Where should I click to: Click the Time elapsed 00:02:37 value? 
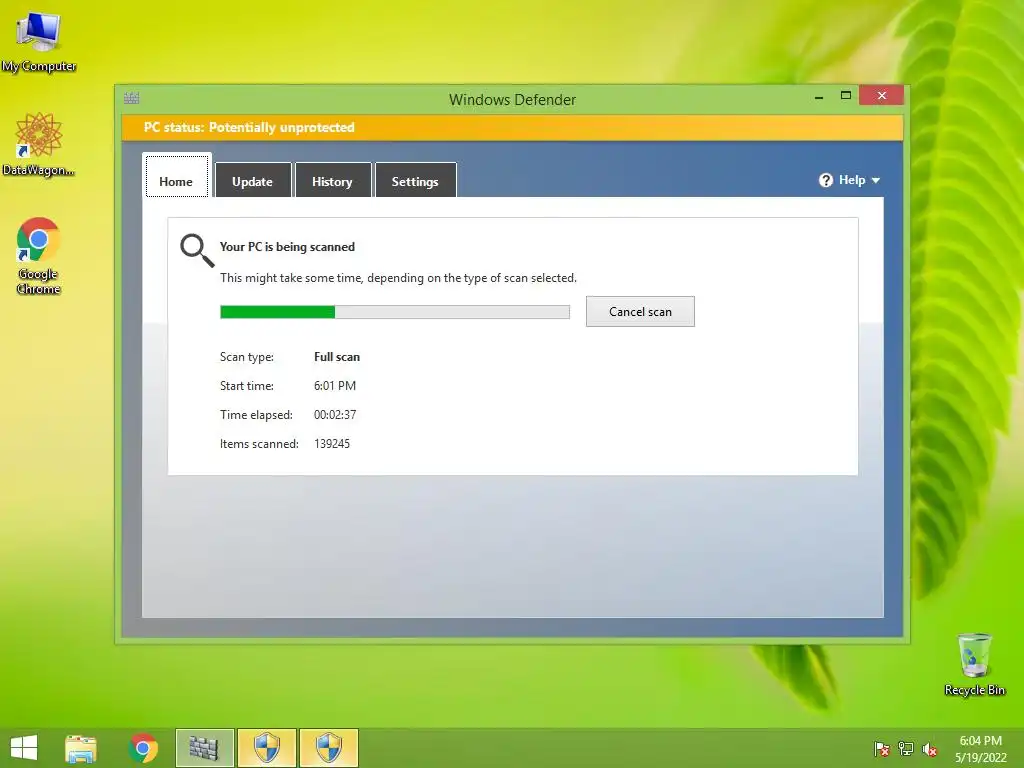pos(334,415)
